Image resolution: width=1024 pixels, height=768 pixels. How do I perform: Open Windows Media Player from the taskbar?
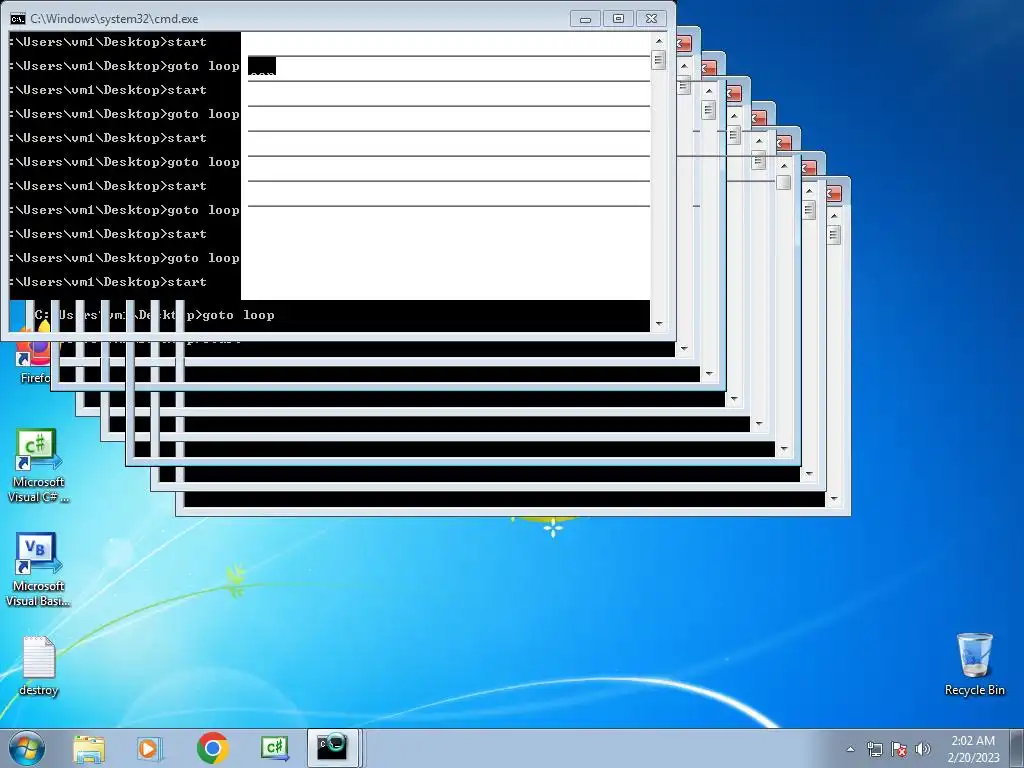tap(150, 748)
